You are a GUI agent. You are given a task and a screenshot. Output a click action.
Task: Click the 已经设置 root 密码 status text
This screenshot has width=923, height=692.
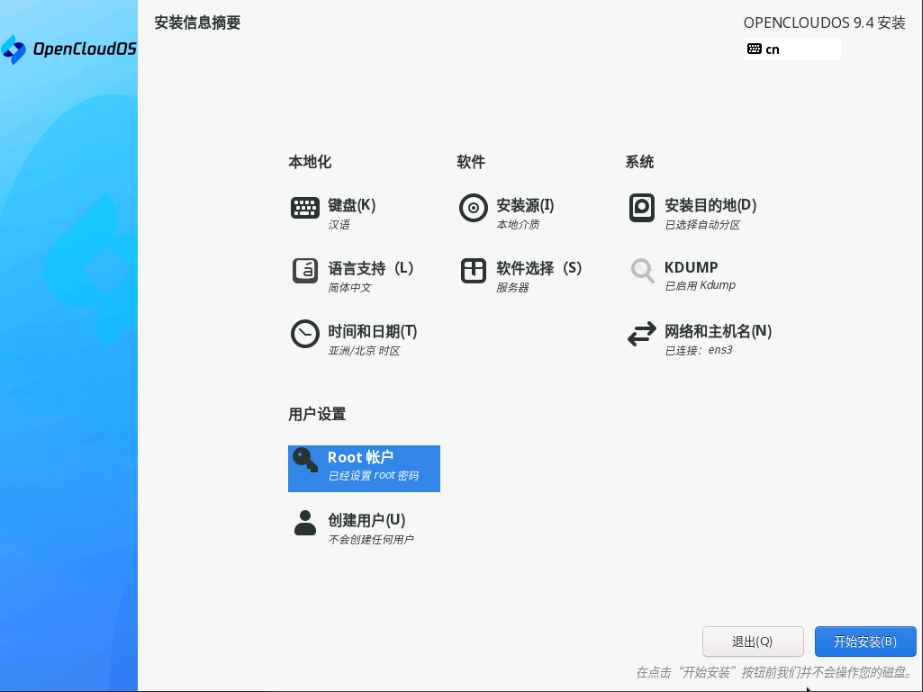373,475
